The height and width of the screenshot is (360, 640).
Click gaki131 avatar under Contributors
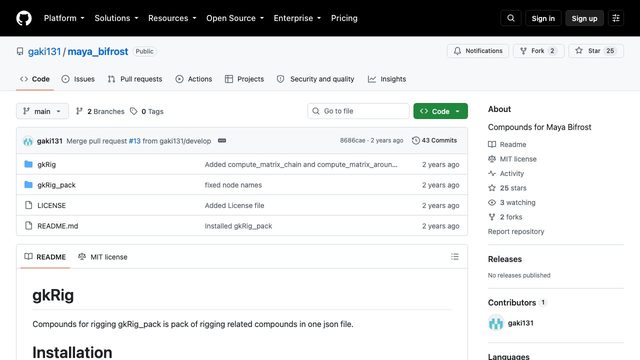pyautogui.click(x=496, y=323)
